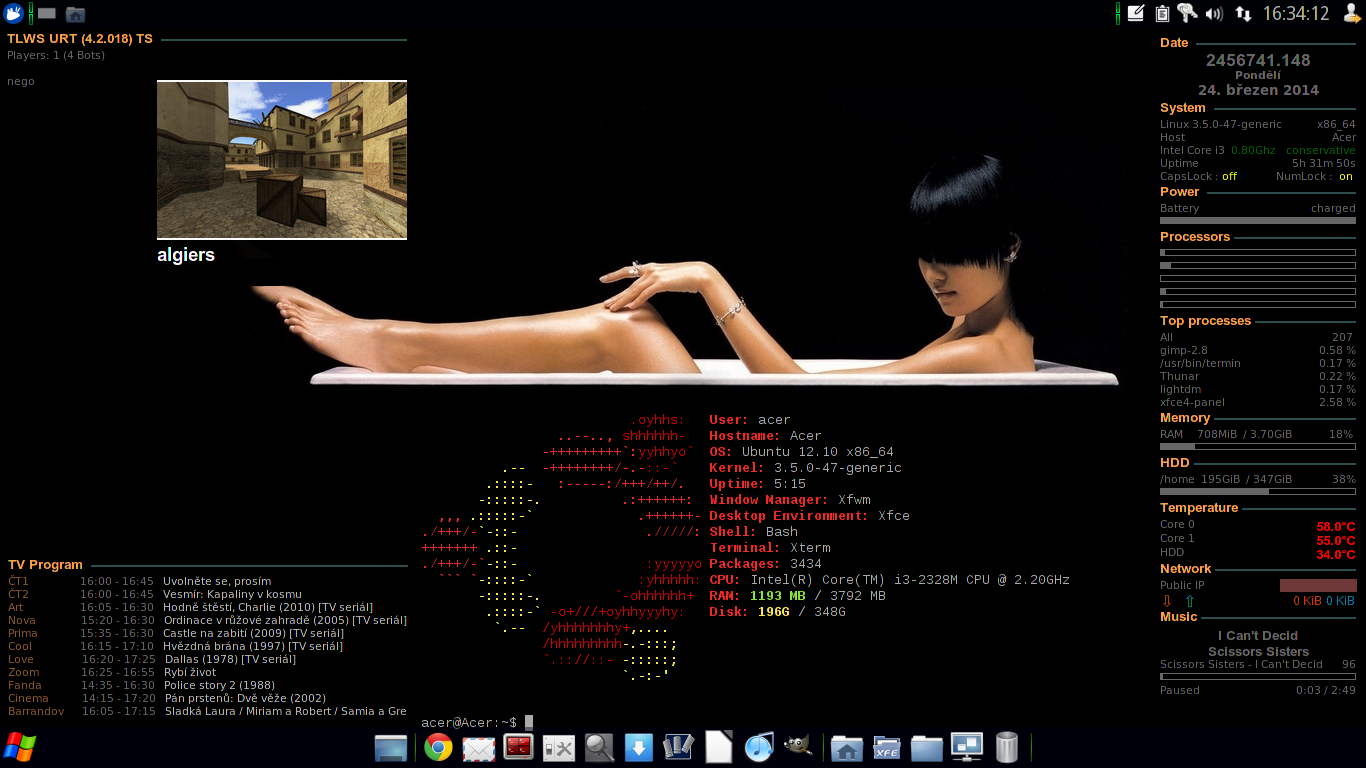Screen dimensions: 1366x768
Task: Click 'Linux 3.5.0-47-generic' system line
Action: [x=1221, y=125]
